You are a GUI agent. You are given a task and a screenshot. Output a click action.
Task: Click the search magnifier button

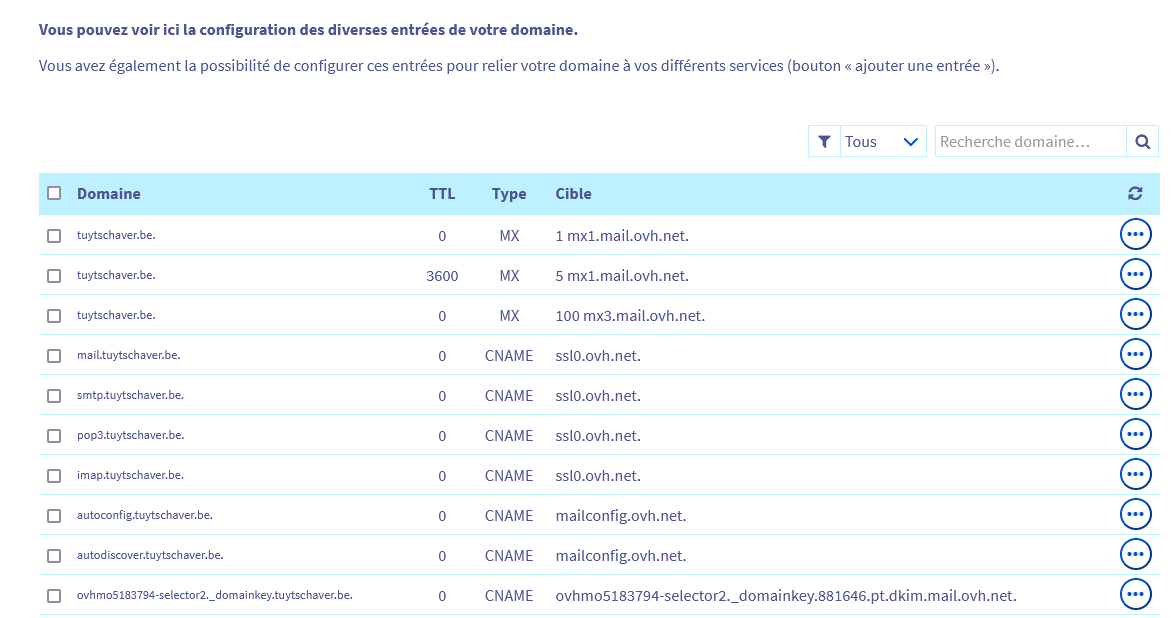pos(1142,142)
